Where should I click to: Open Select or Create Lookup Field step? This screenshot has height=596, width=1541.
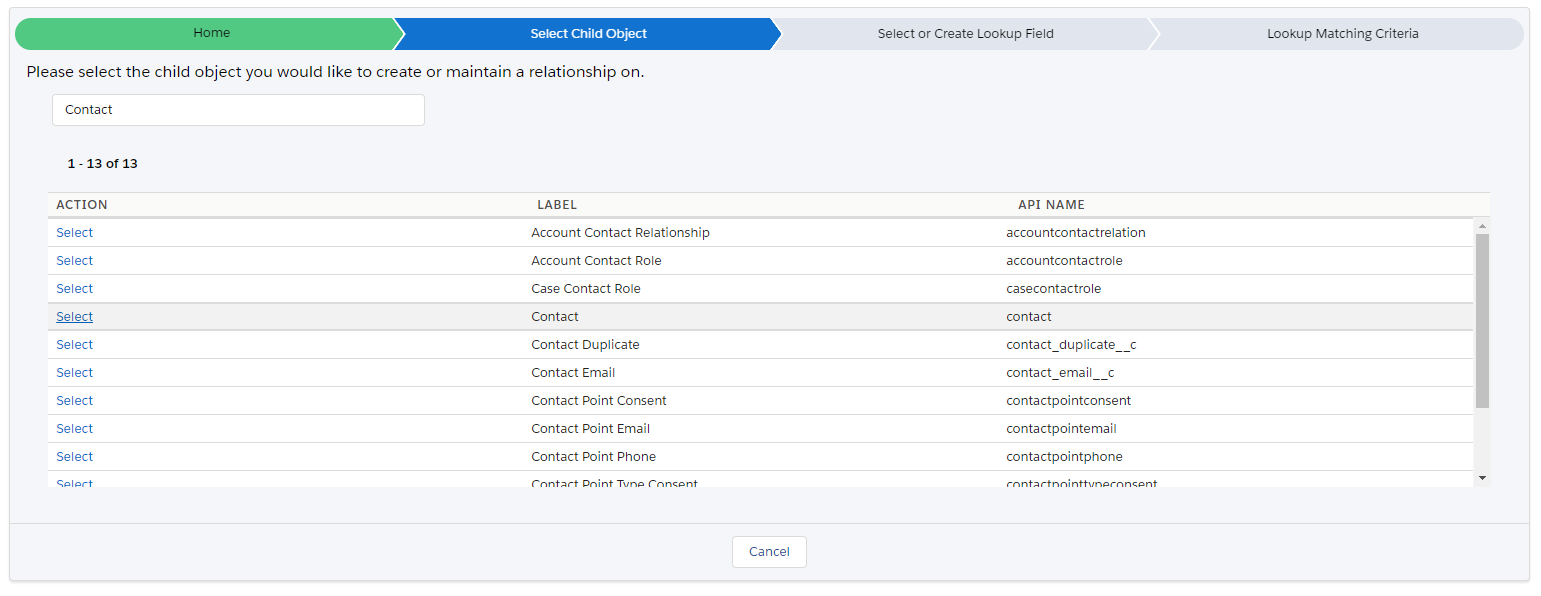click(965, 33)
